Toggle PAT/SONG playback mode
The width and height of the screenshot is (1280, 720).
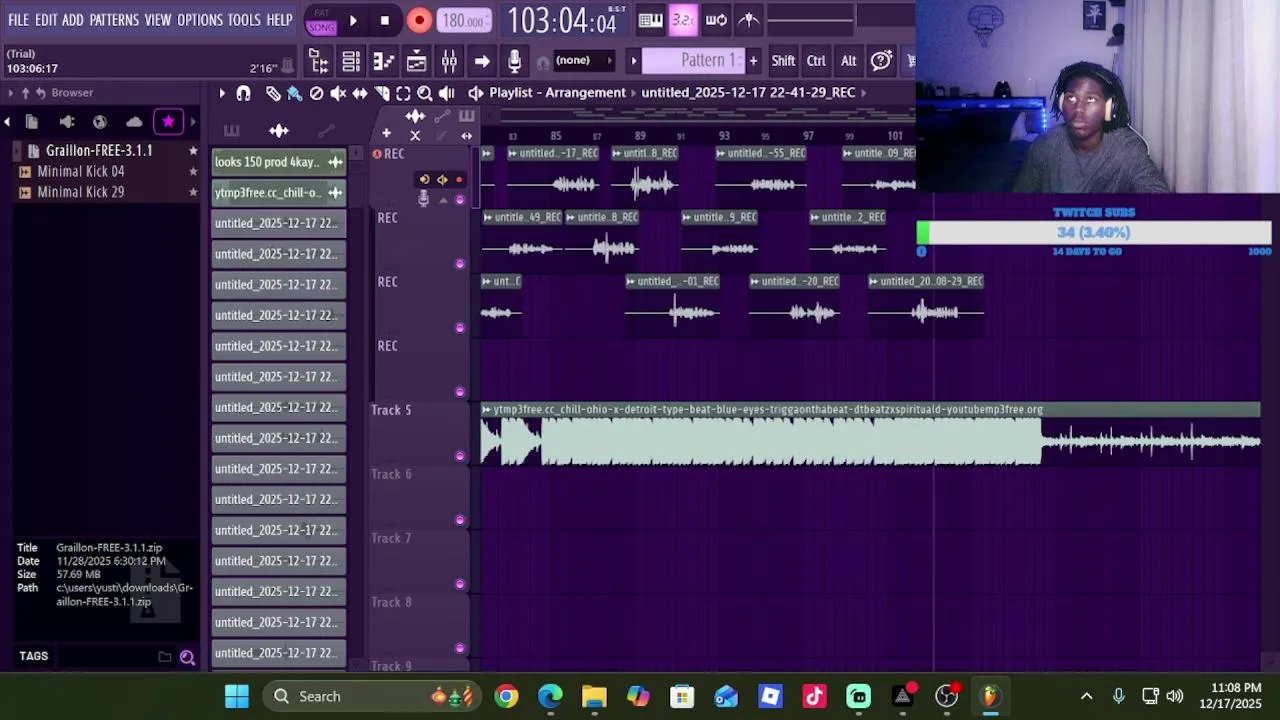[321, 21]
